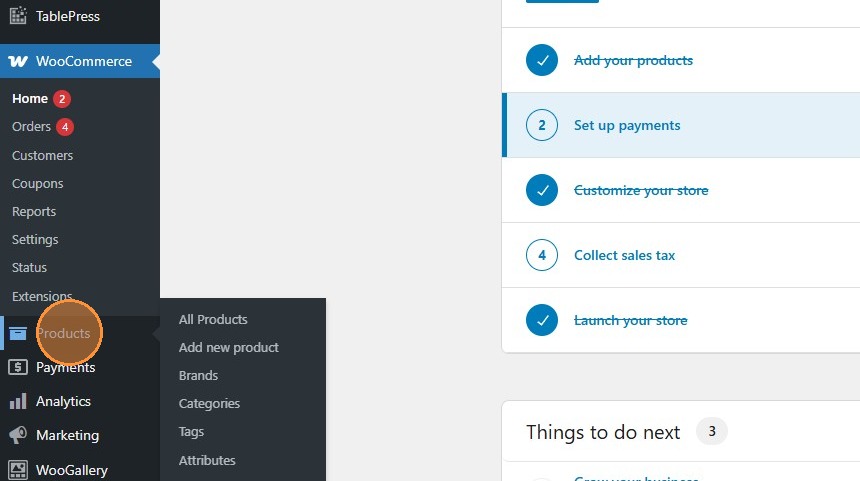Click the TablePress sidebar icon
860x481 pixels.
(x=18, y=16)
